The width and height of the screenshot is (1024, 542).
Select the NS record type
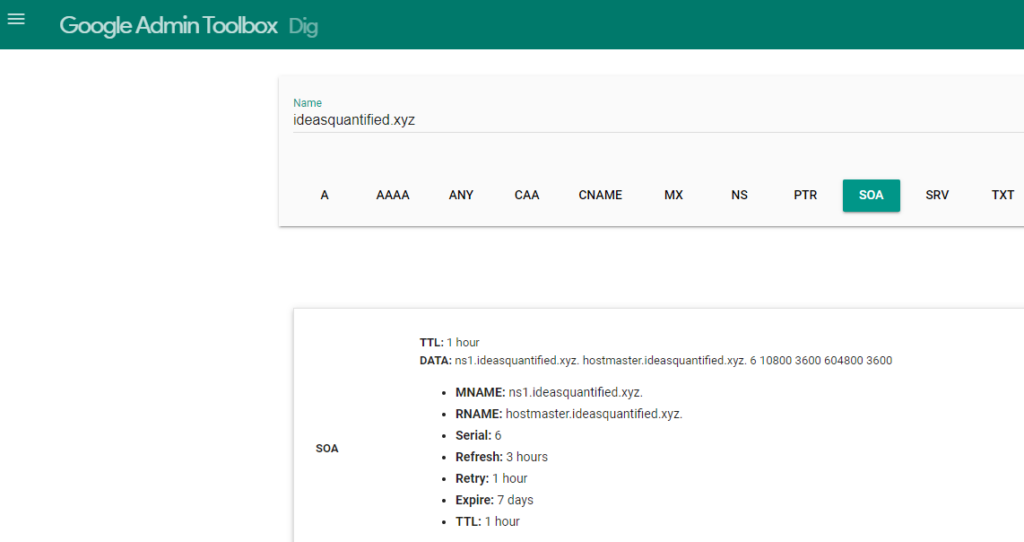(739, 195)
